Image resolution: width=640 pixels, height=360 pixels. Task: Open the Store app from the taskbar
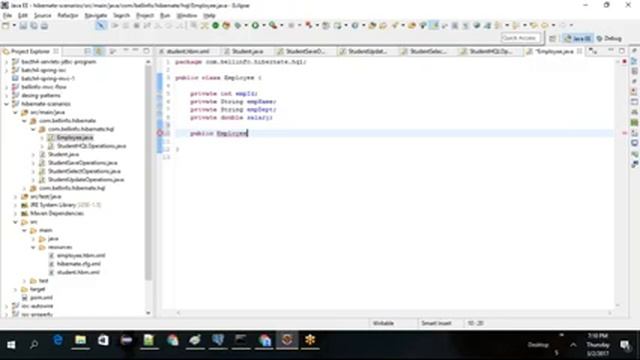pyautogui.click(x=103, y=340)
